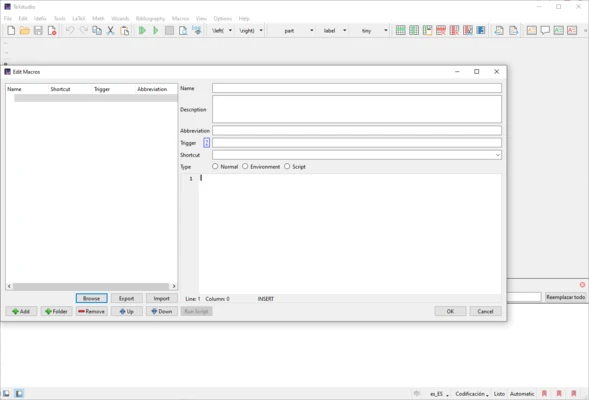
Task: Save the document with the floppy icon
Action: pos(38,30)
